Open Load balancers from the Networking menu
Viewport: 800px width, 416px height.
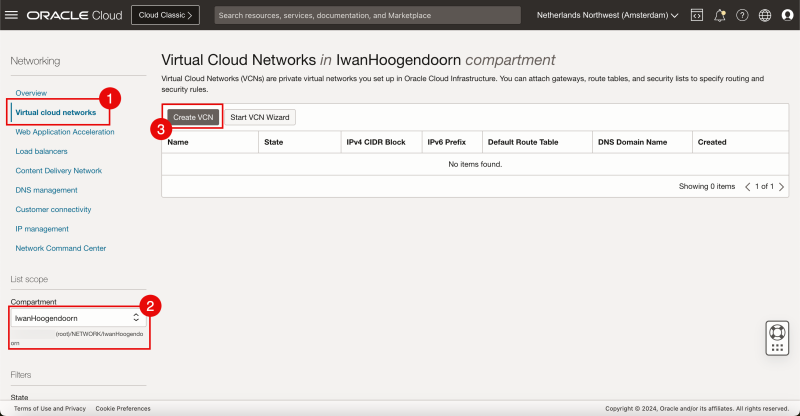click(x=42, y=151)
